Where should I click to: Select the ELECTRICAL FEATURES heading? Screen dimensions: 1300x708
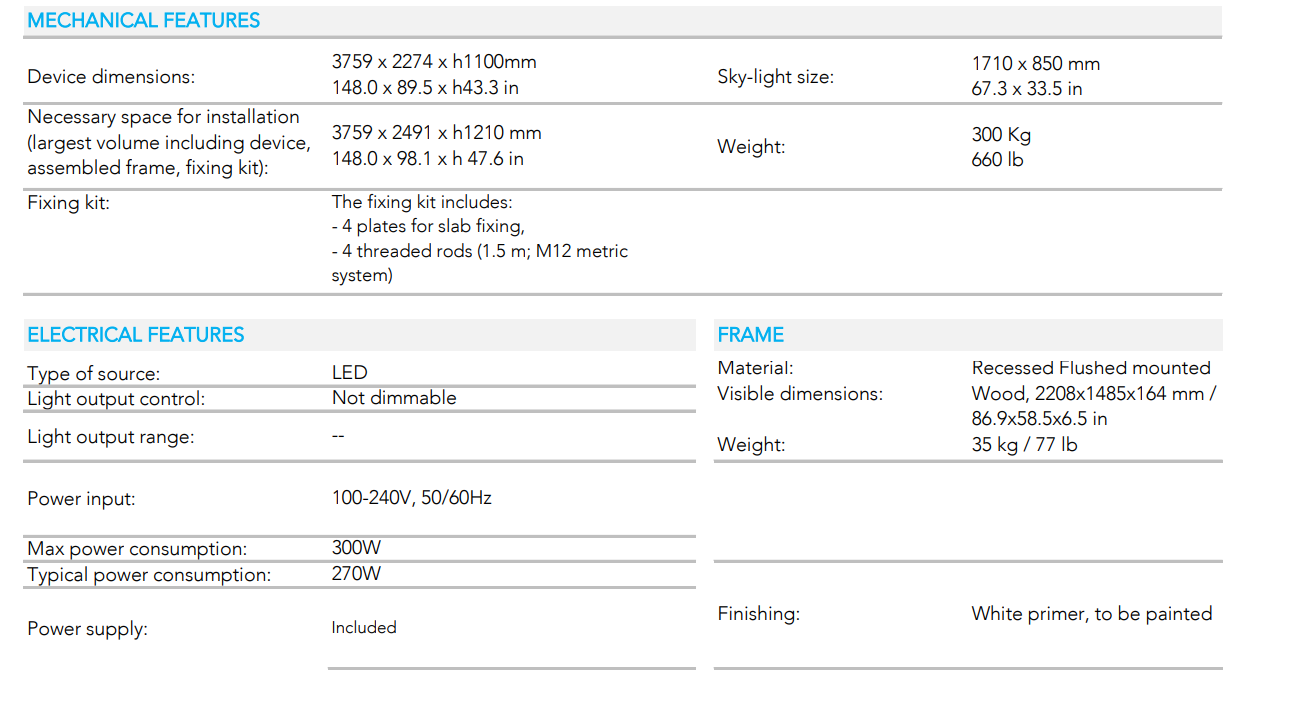pyautogui.click(x=136, y=335)
